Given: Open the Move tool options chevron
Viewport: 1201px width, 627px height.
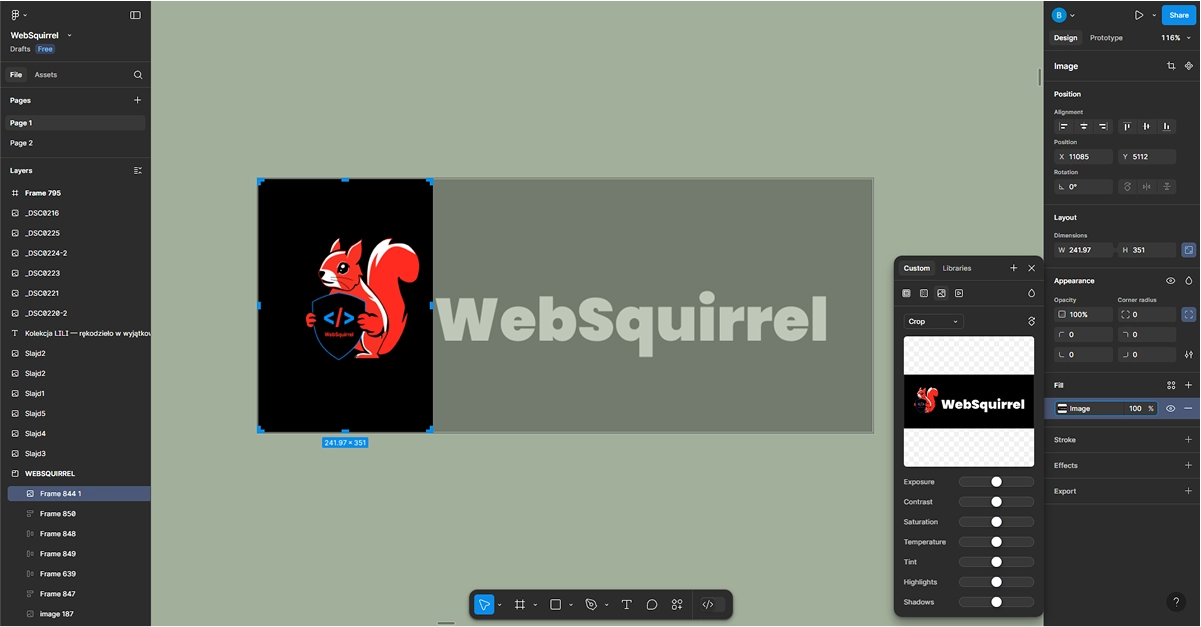Looking at the screenshot, I should pos(499,604).
